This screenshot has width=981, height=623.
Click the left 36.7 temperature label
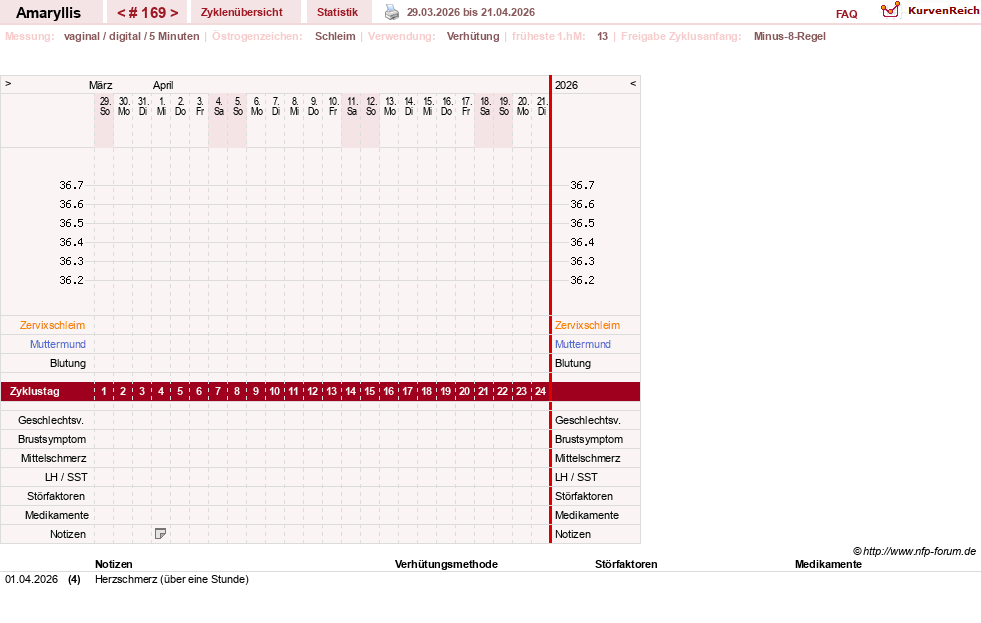pos(71,185)
